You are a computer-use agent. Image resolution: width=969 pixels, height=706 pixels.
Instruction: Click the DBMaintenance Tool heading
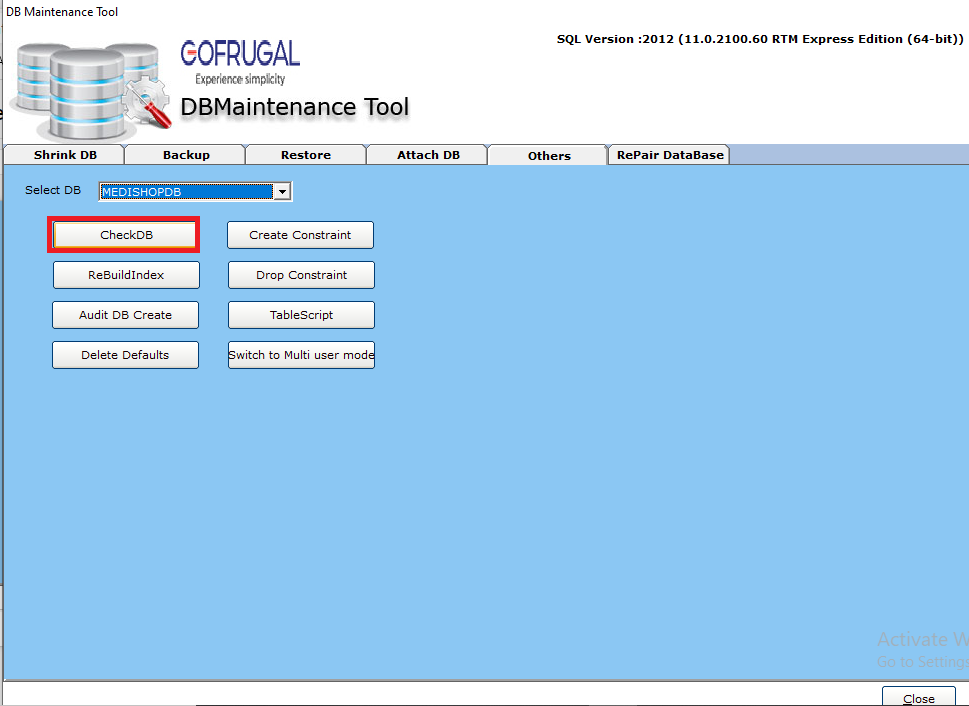point(294,107)
